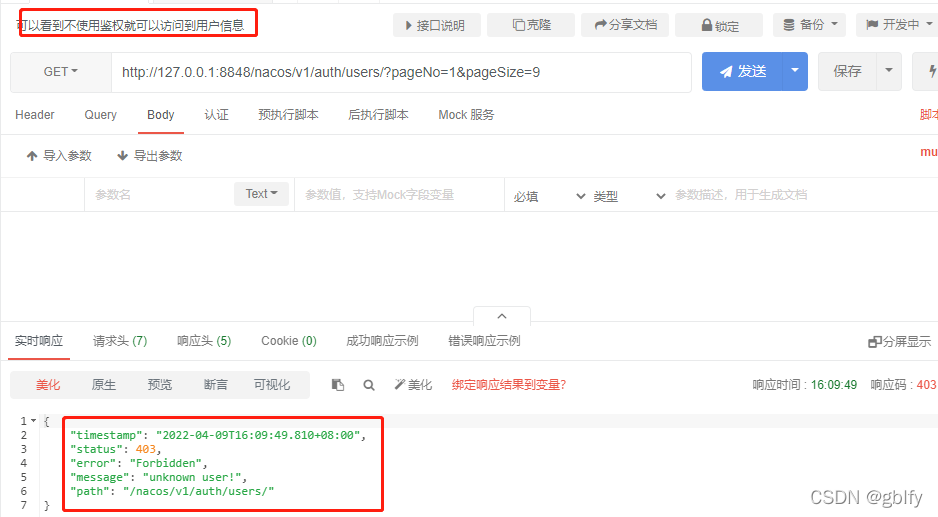938x517 pixels.
Task: Open the GET request method dropdown
Action: (61, 72)
